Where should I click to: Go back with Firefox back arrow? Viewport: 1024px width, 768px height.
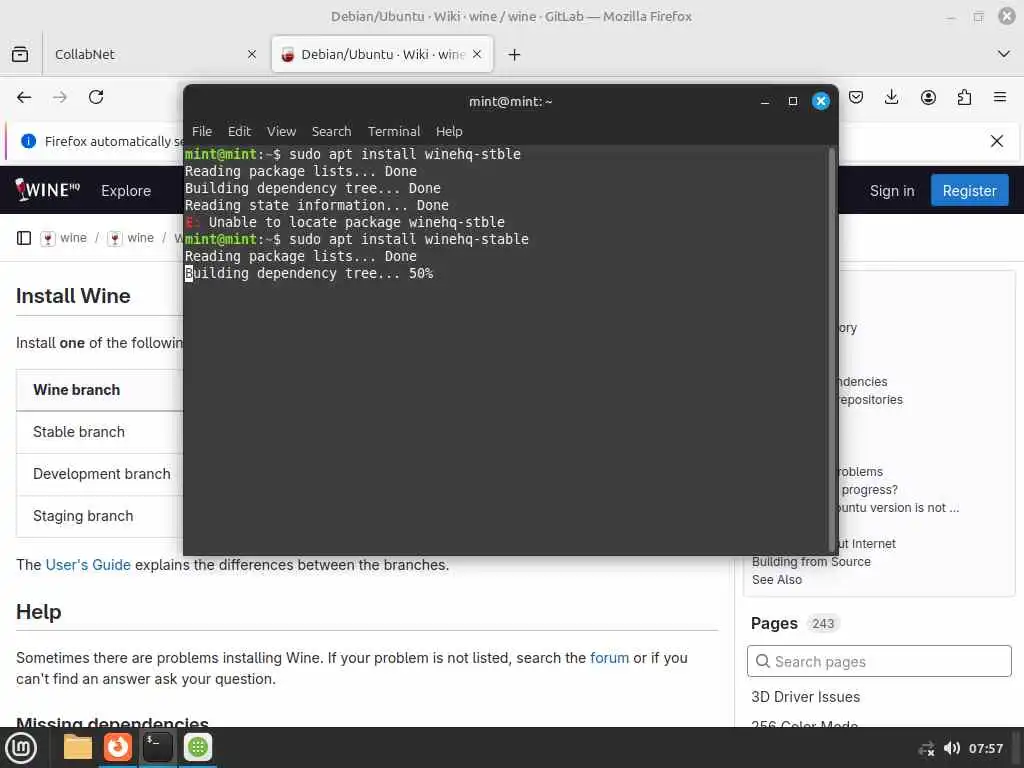coord(24,97)
